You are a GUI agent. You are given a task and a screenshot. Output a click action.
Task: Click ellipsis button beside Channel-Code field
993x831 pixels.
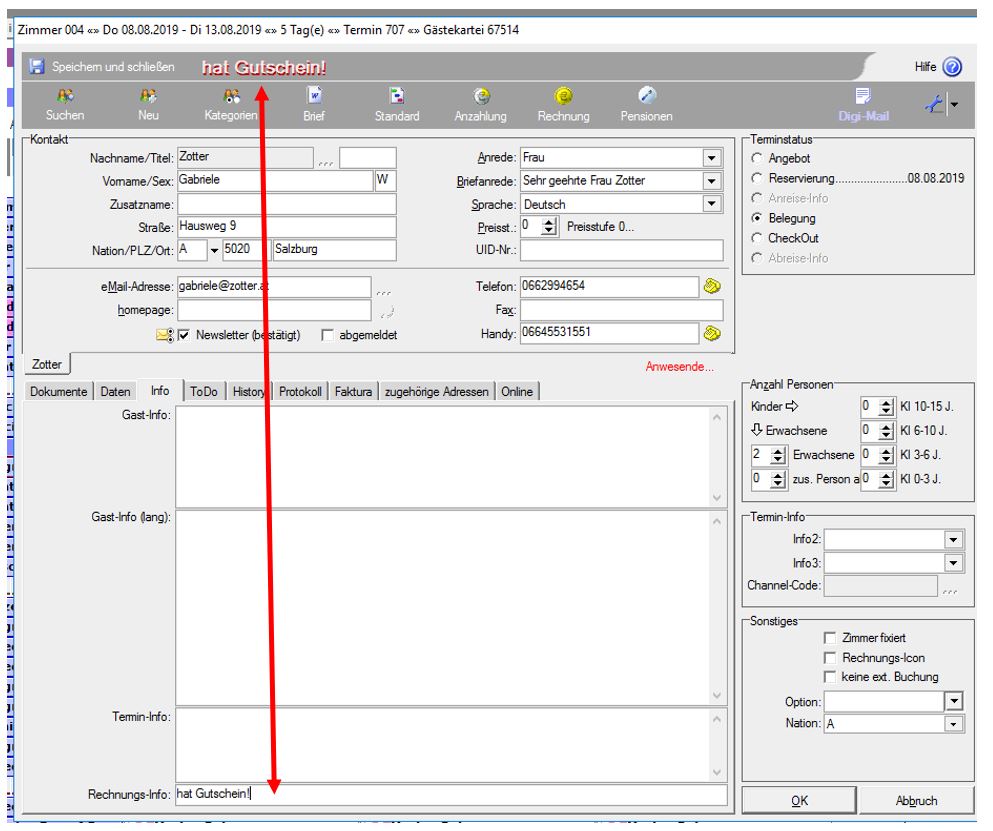(x=950, y=590)
